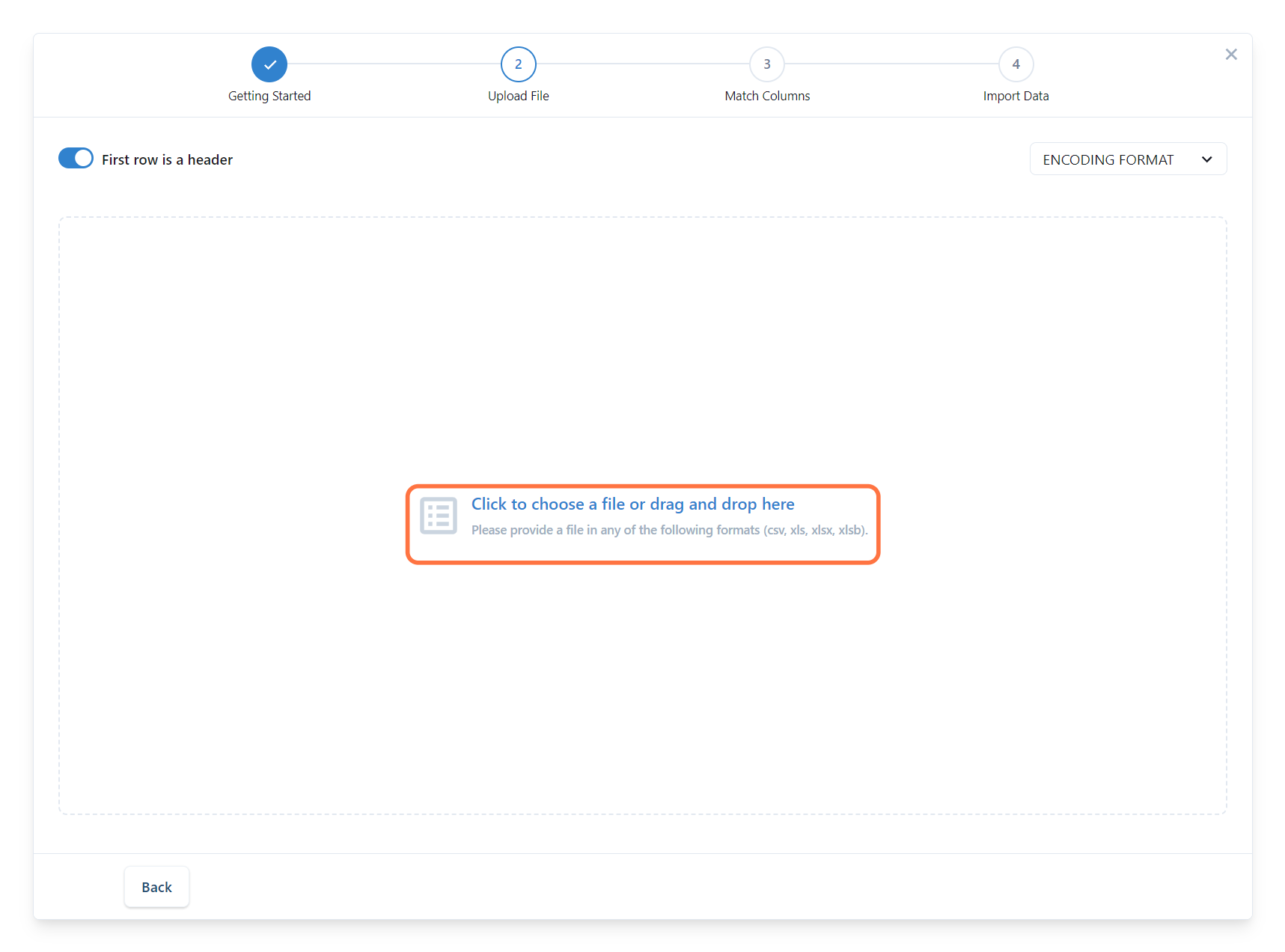Toggle the First row is a header switch
This screenshot has width=1285, height=952.
click(76, 159)
